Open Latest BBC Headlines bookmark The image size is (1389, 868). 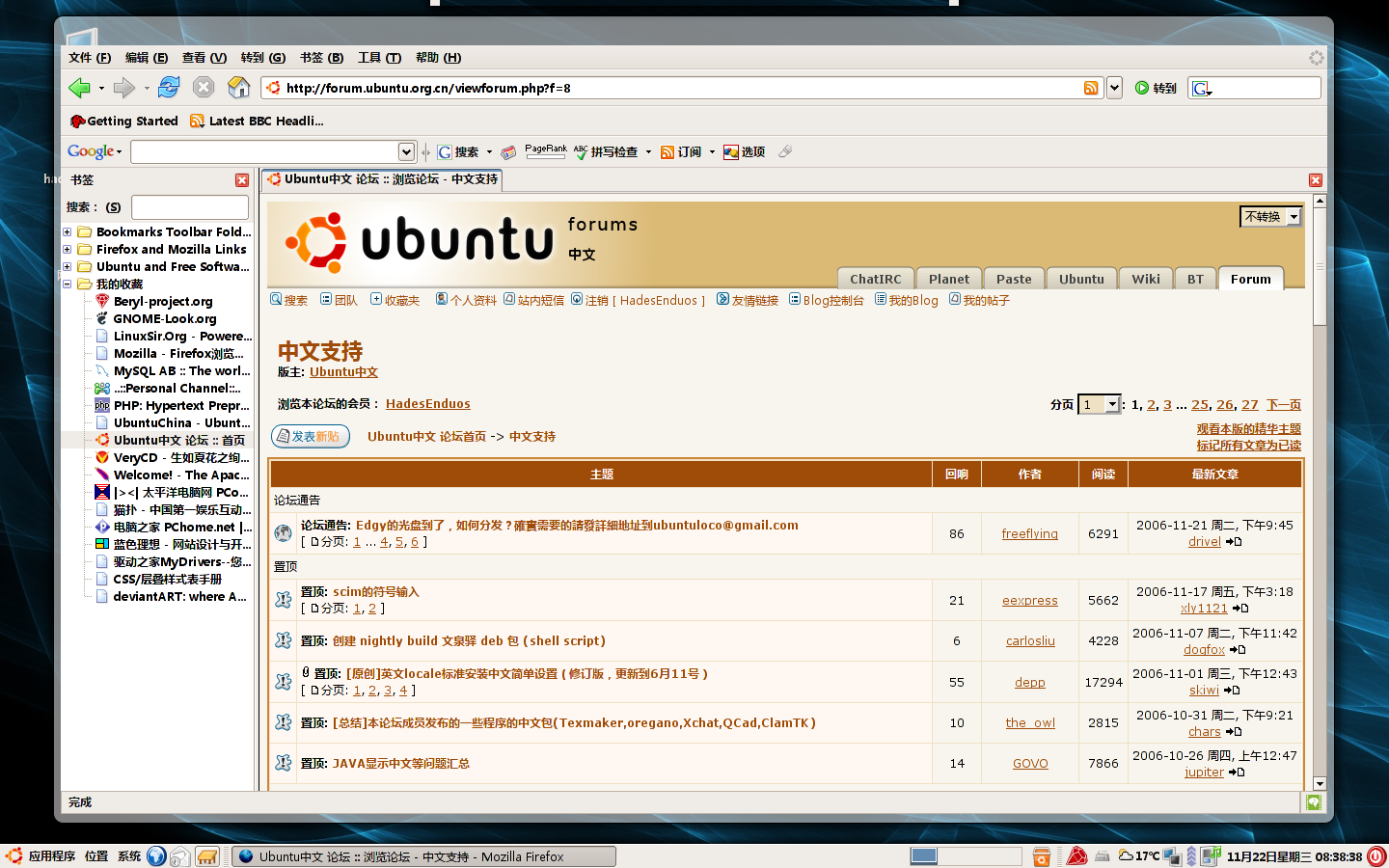point(257,122)
